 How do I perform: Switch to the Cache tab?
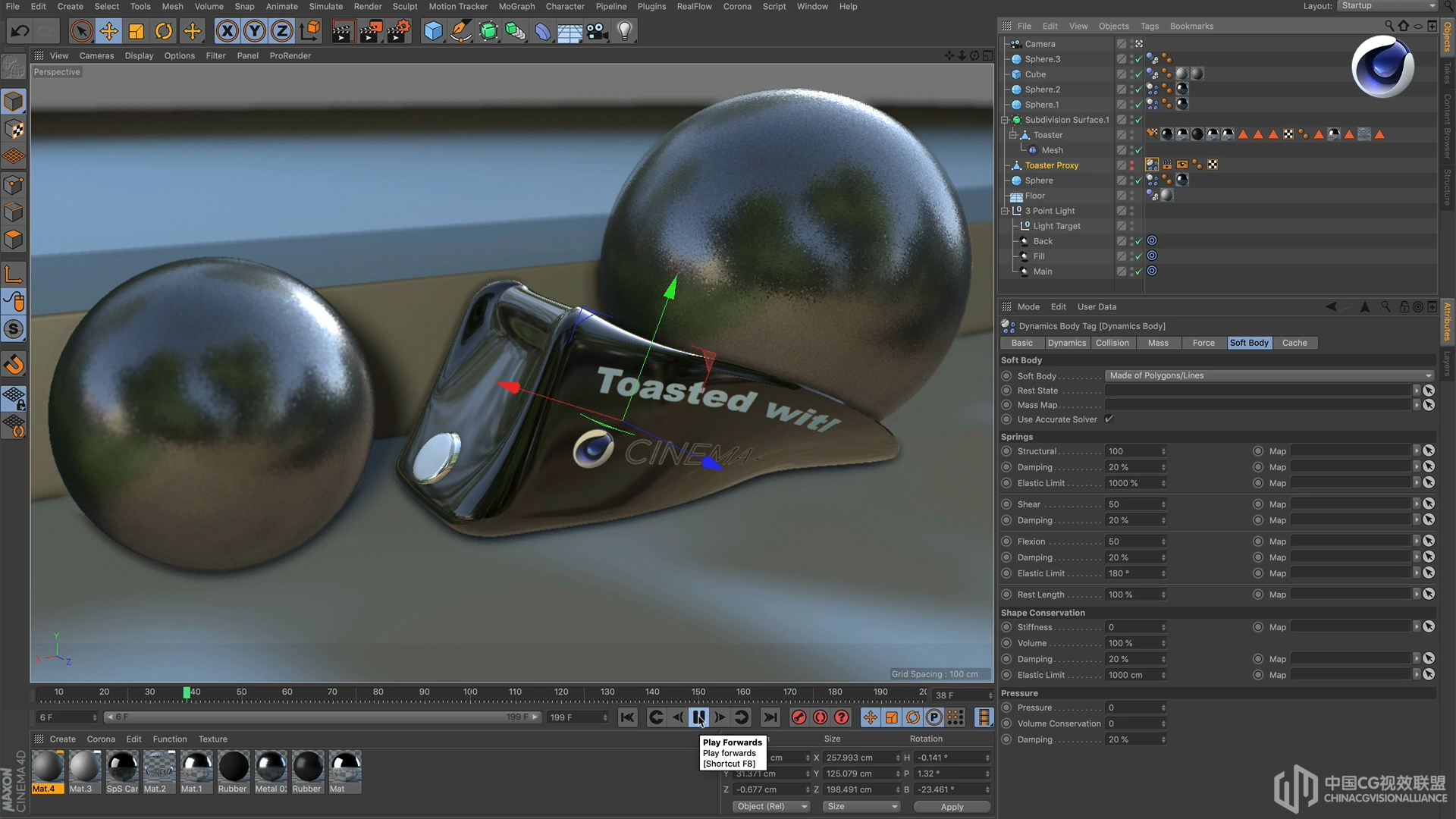1294,343
